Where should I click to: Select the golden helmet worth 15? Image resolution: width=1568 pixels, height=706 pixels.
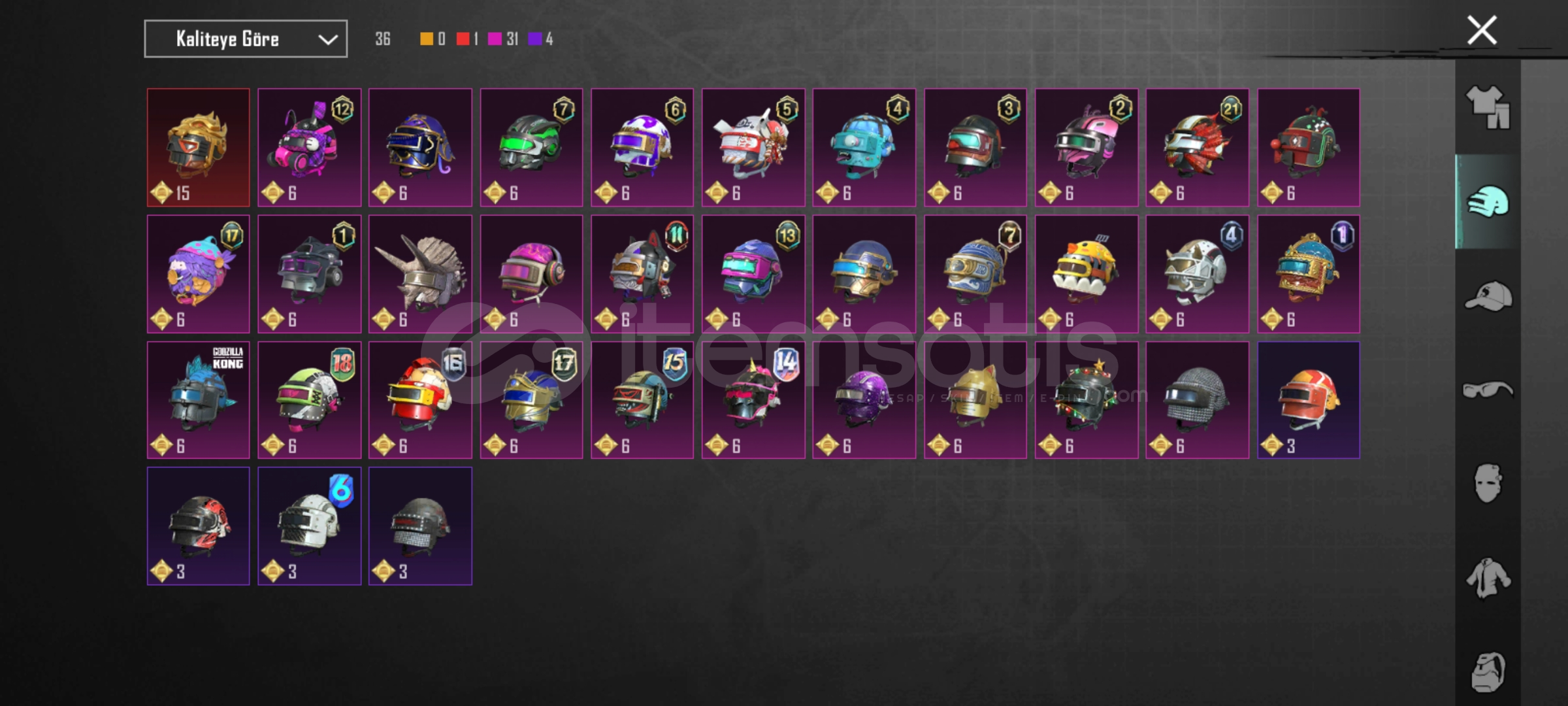pos(198,148)
